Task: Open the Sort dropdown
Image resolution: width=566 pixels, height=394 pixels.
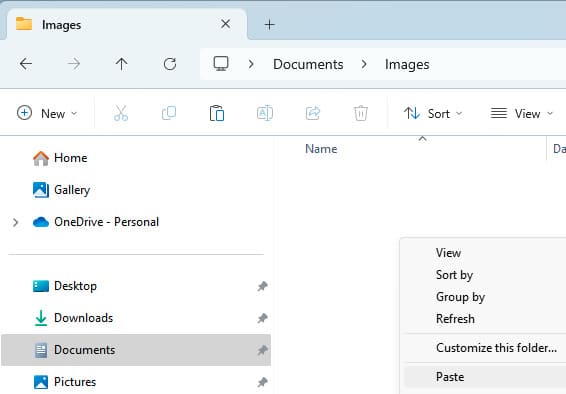Action: [433, 113]
